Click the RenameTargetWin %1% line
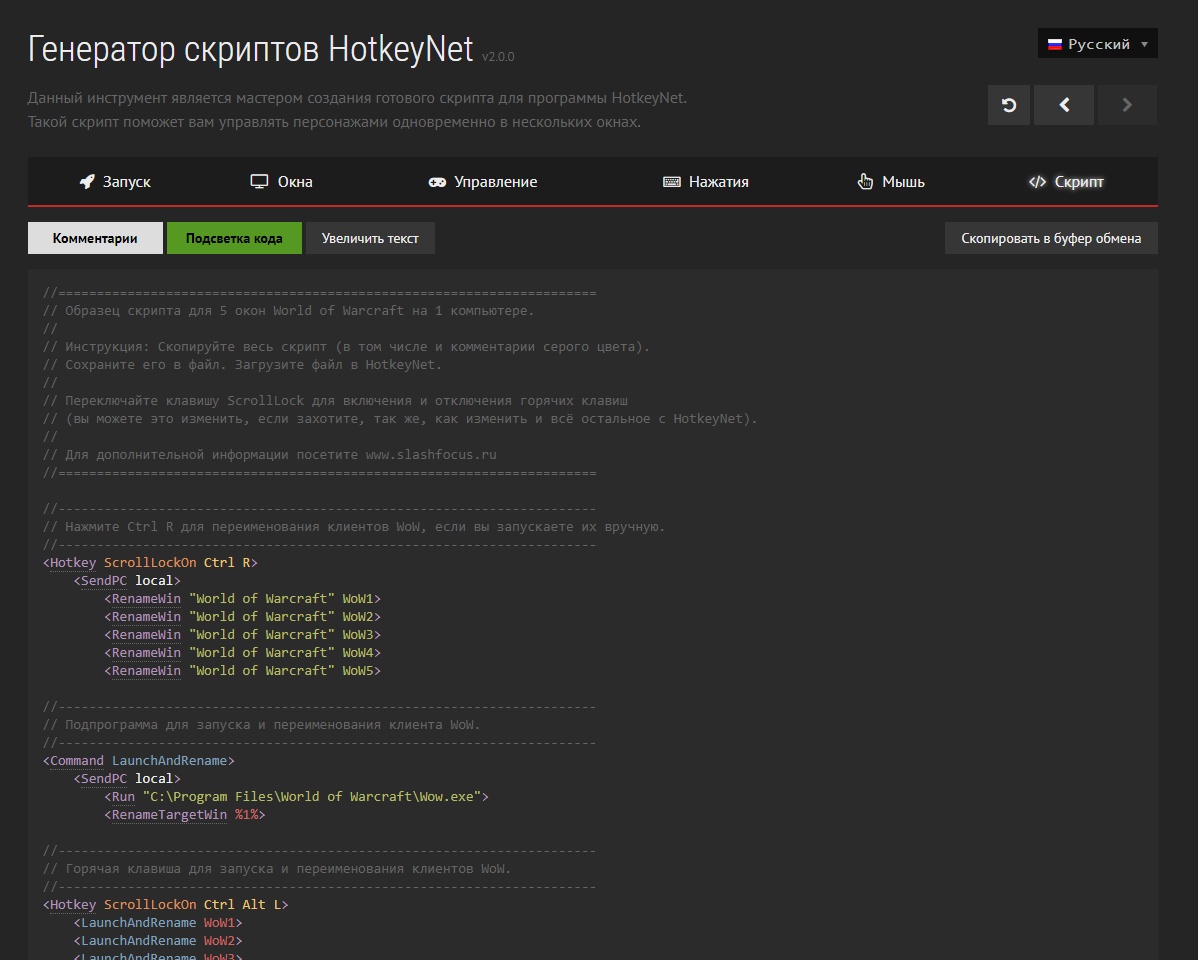 point(185,815)
